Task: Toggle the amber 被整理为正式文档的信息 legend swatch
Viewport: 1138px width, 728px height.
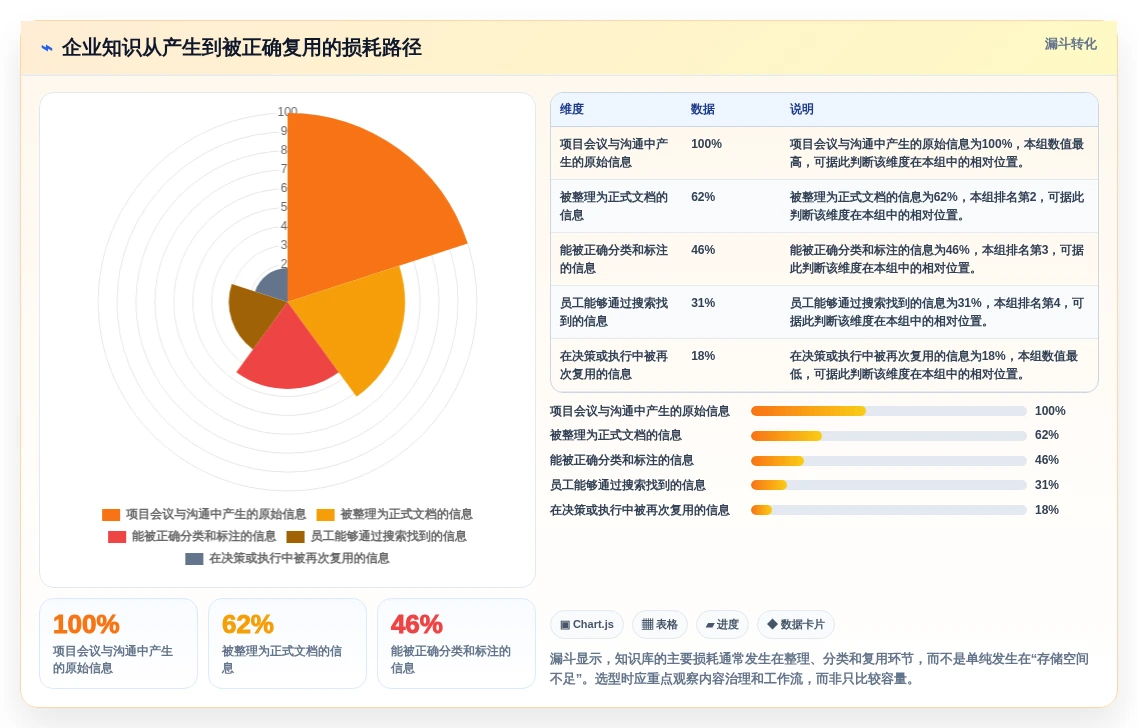Action: [x=325, y=515]
